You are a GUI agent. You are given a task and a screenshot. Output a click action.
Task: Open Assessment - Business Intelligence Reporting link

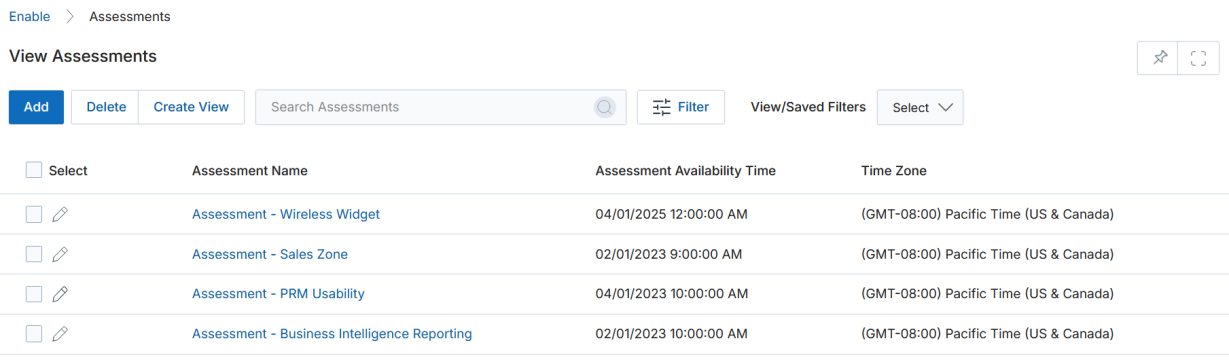(332, 334)
